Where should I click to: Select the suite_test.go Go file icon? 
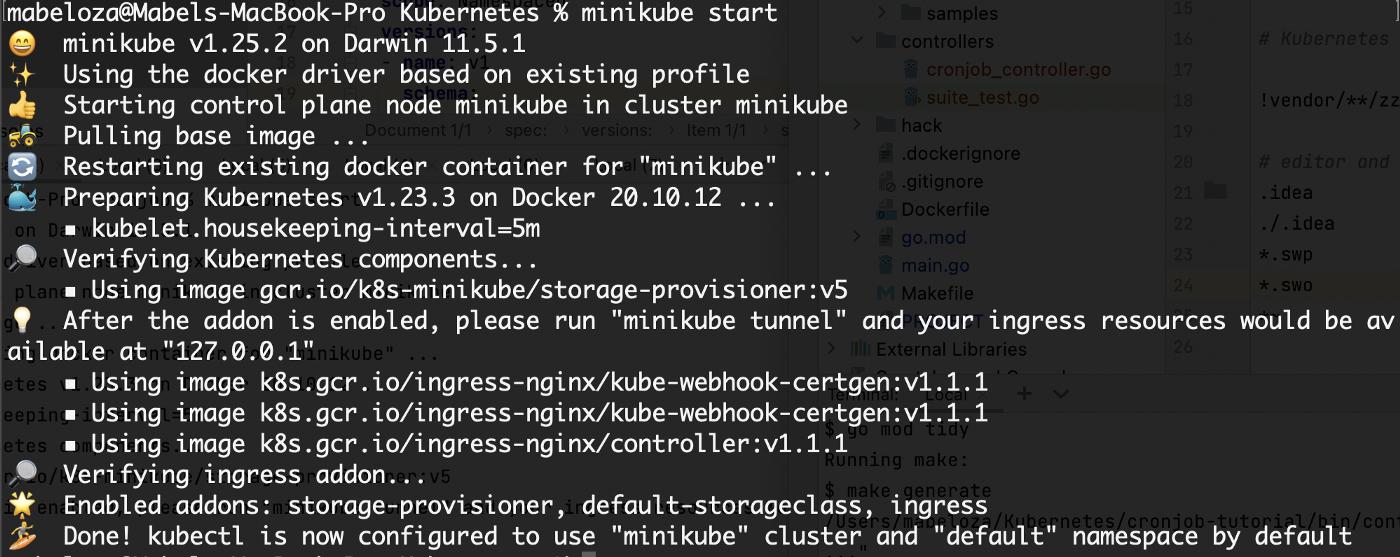[911, 98]
